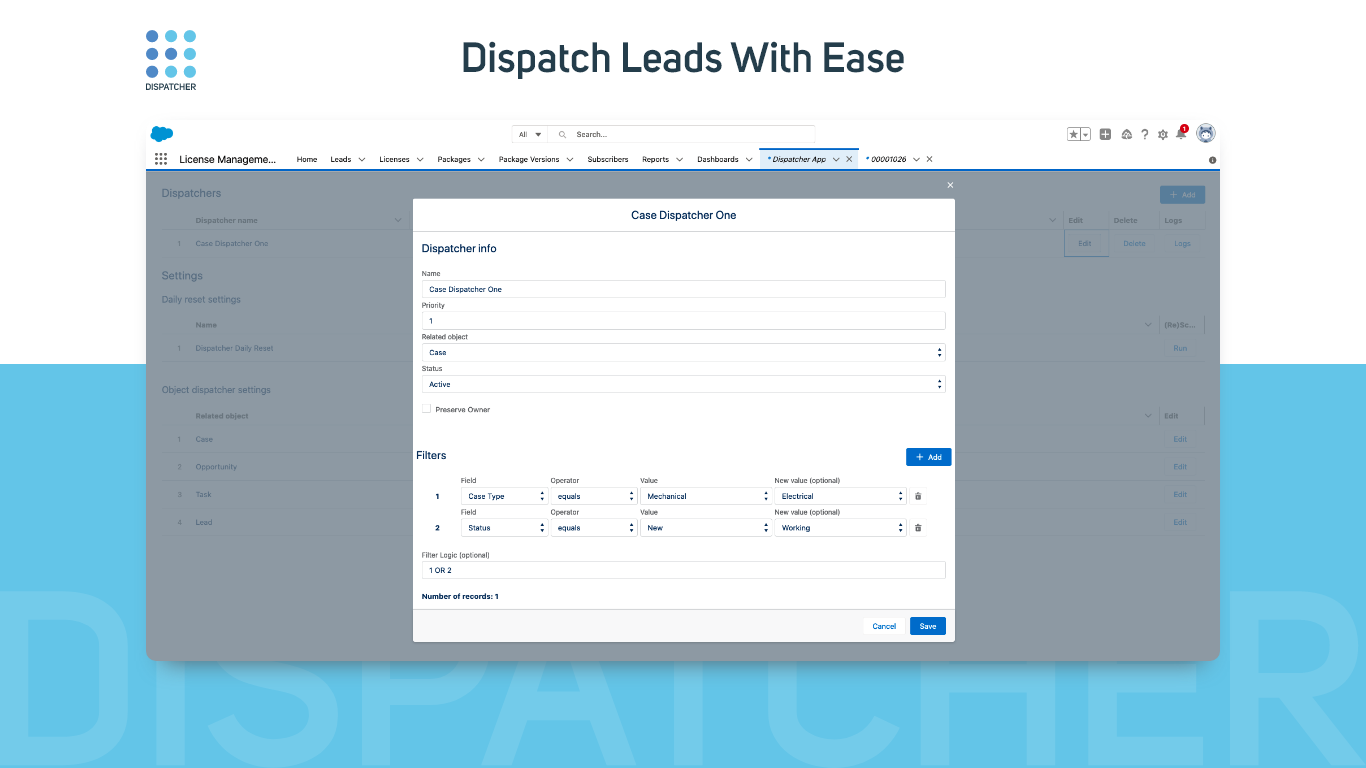Switch to the Subscribers tab
Screen dimensions: 1366x768
point(608,159)
